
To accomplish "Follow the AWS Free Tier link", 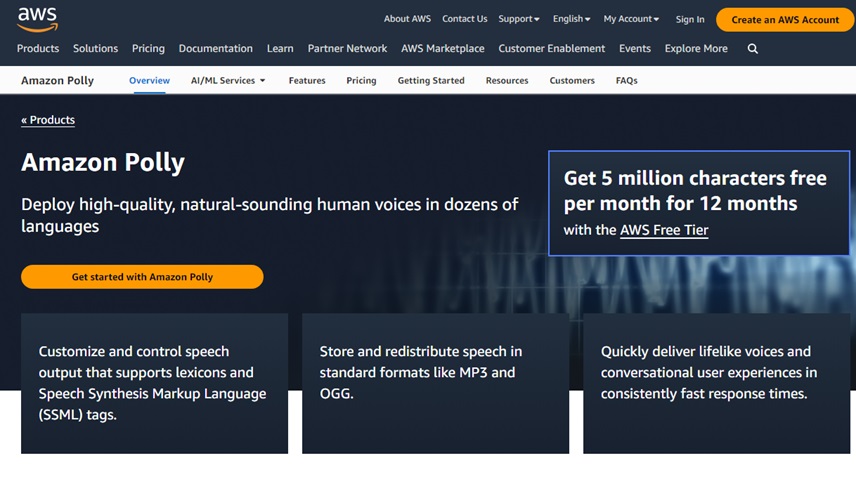I will pos(664,230).
